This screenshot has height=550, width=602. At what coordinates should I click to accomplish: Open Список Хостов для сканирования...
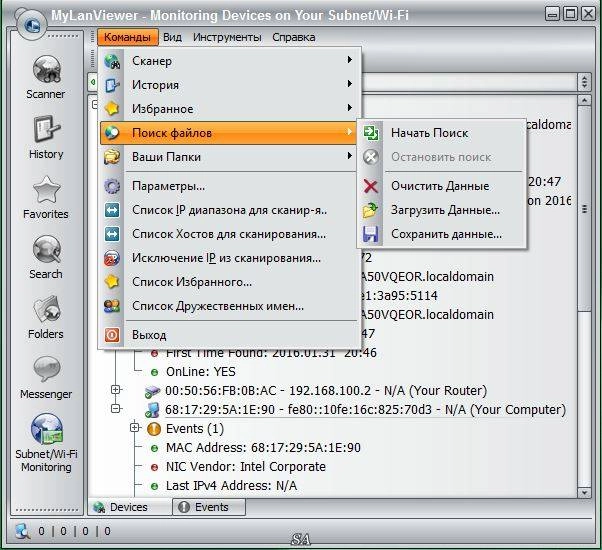pos(228,234)
